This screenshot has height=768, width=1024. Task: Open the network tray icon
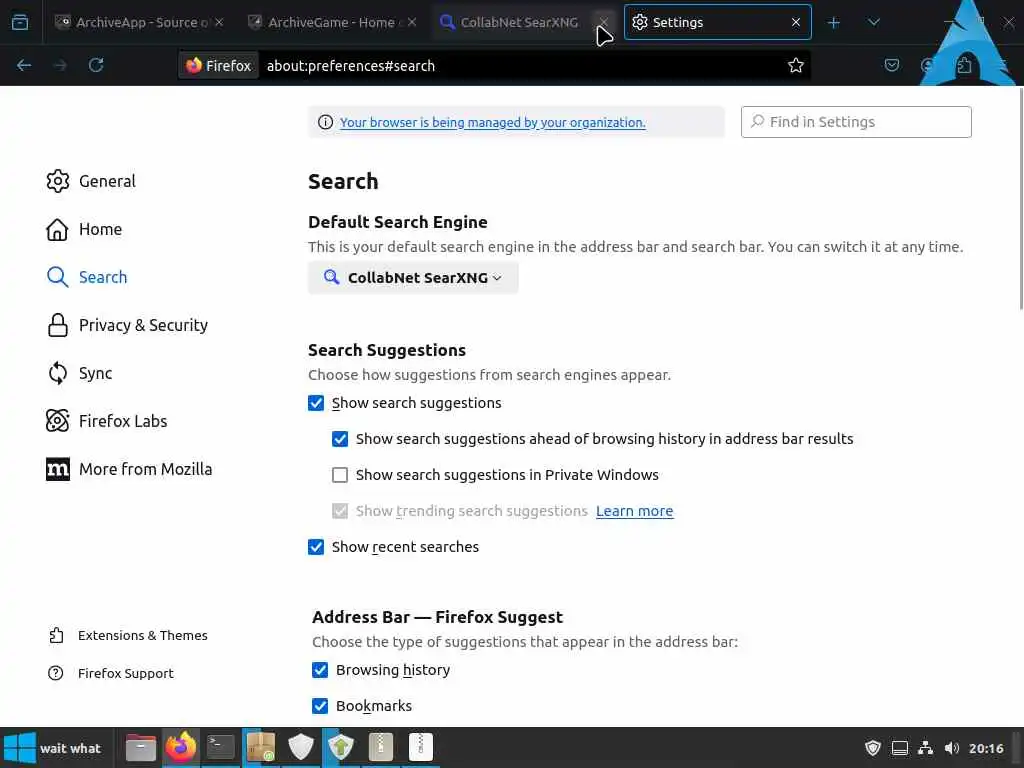coord(925,748)
